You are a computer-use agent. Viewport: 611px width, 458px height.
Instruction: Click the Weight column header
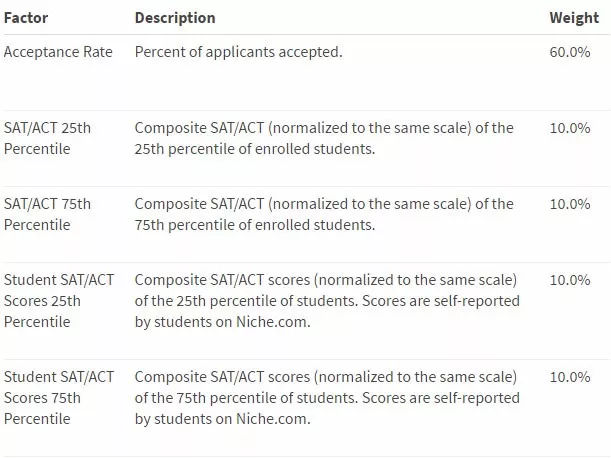[x=574, y=18]
